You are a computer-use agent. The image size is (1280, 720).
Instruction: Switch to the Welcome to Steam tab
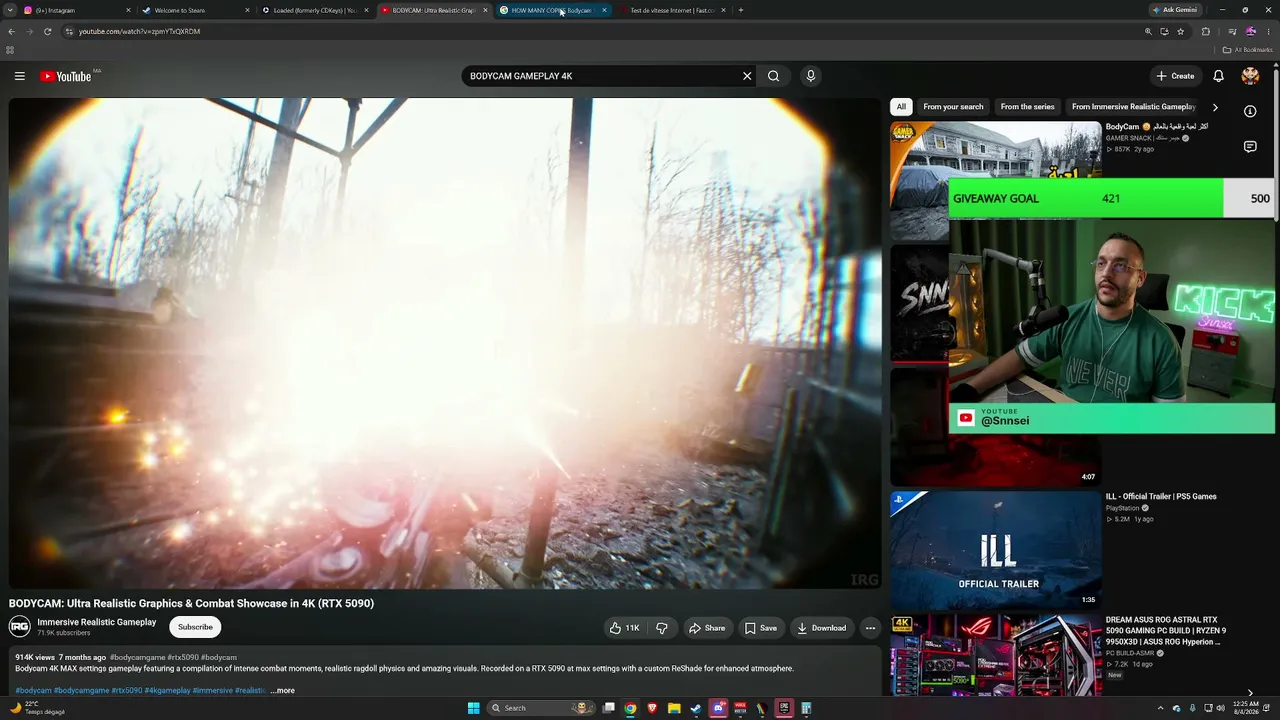coord(195,10)
